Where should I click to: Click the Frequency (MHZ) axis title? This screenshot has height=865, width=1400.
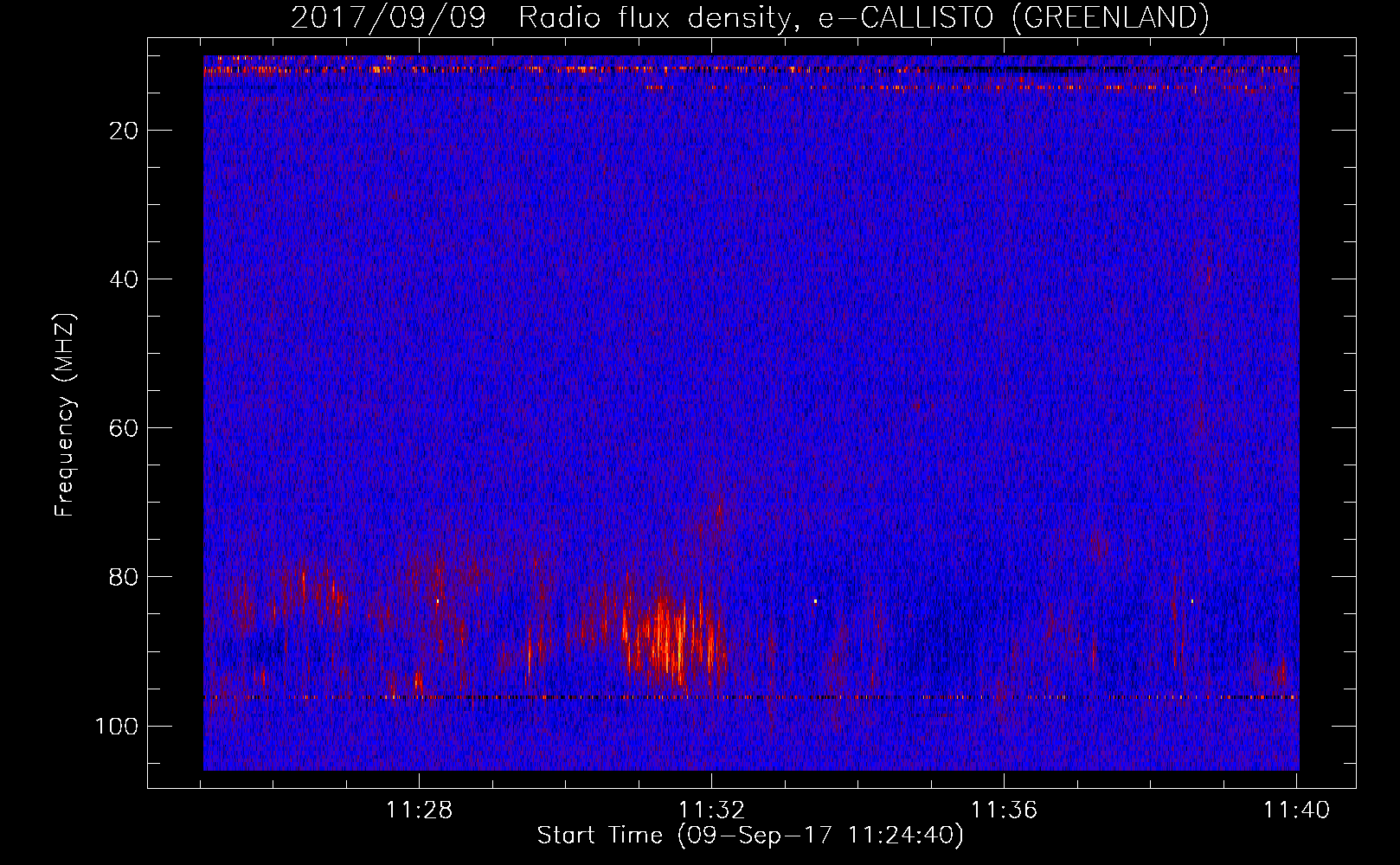point(65,415)
